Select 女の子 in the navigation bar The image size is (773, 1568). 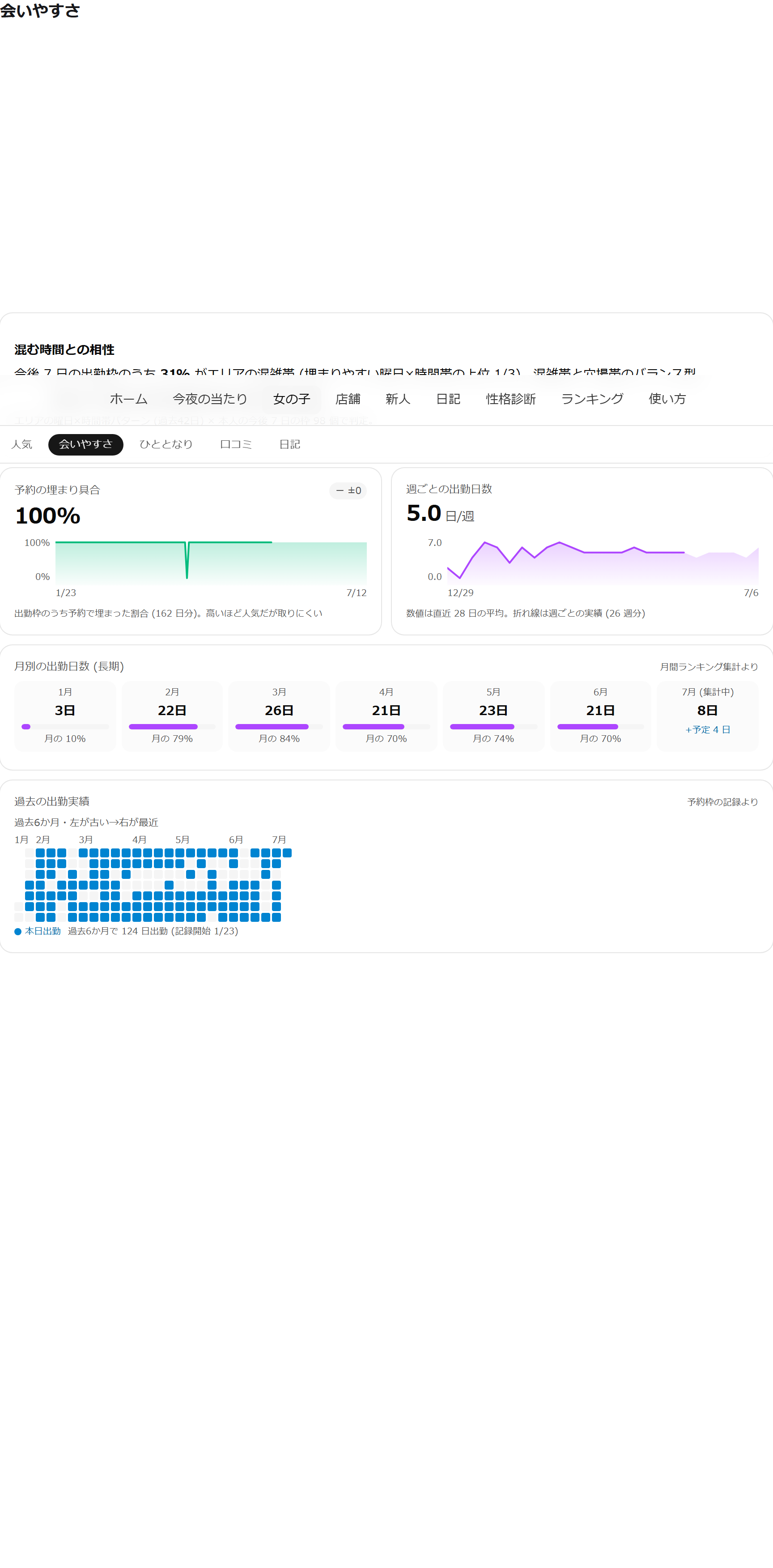[292, 399]
